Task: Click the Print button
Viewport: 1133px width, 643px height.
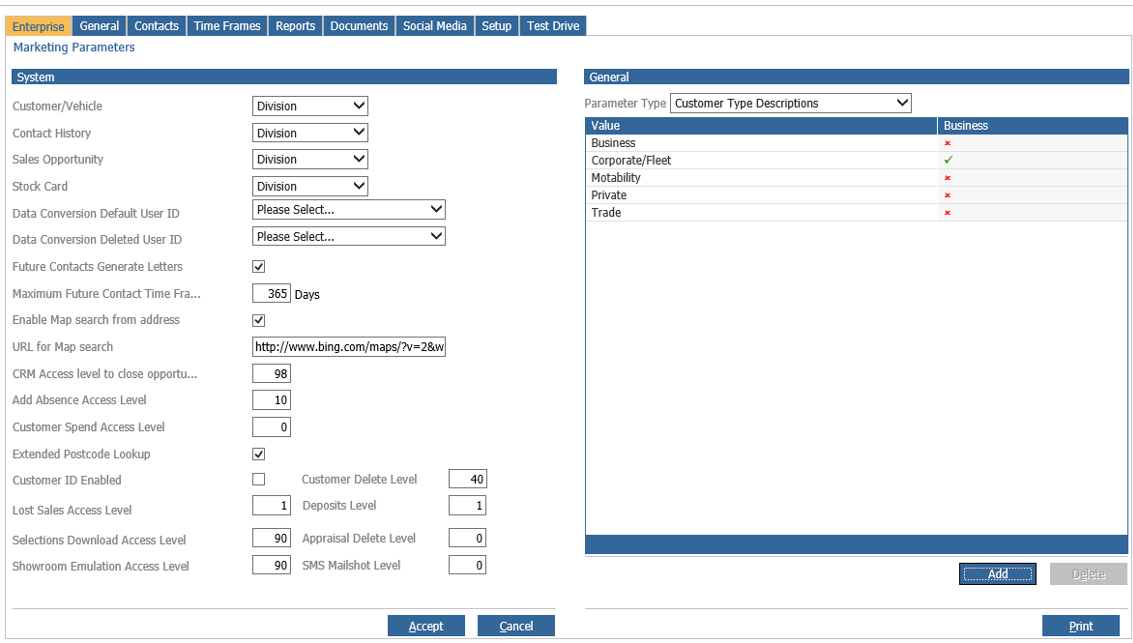Action: click(1081, 626)
